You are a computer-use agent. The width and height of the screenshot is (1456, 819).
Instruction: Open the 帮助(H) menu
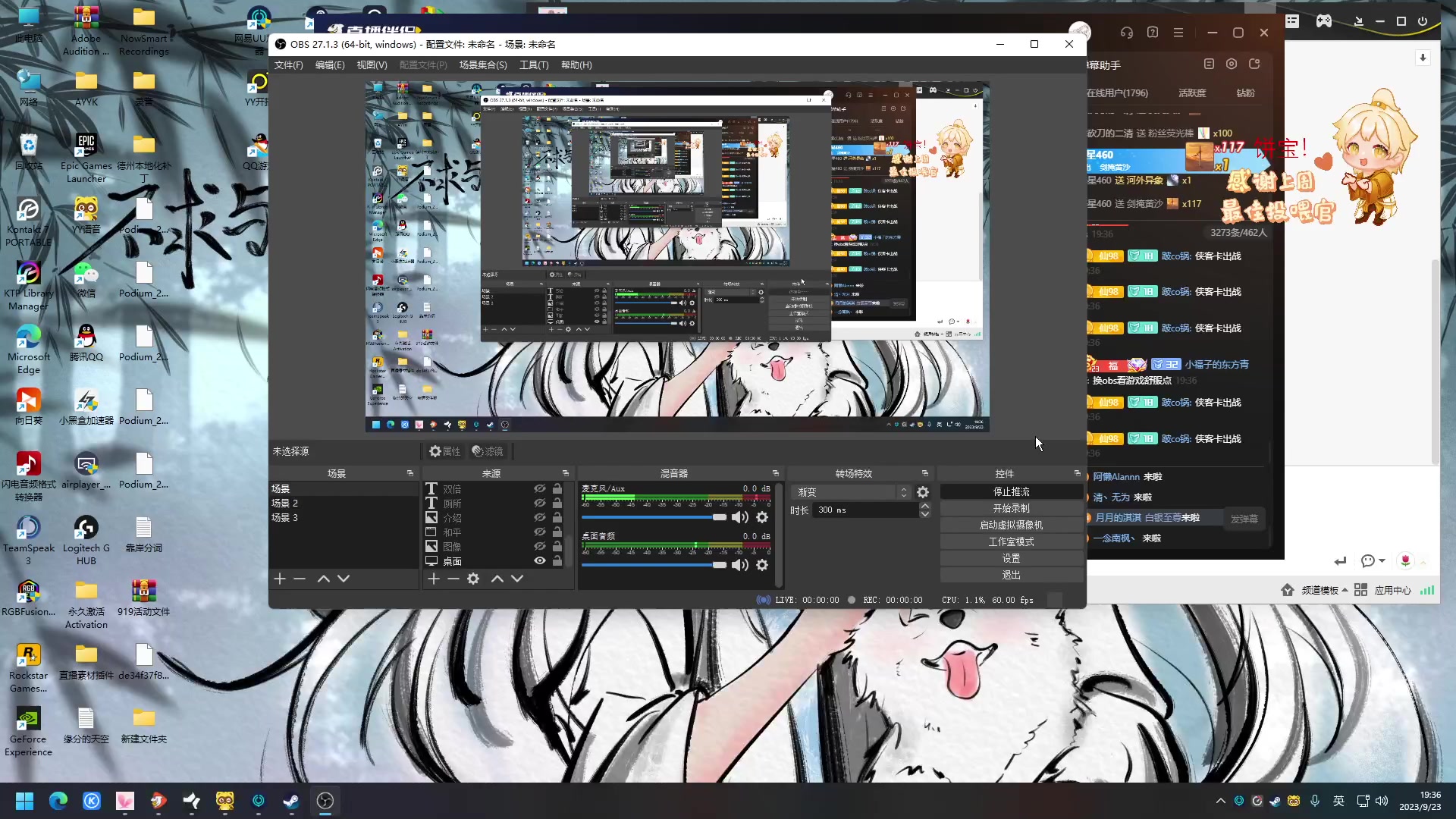(576, 65)
